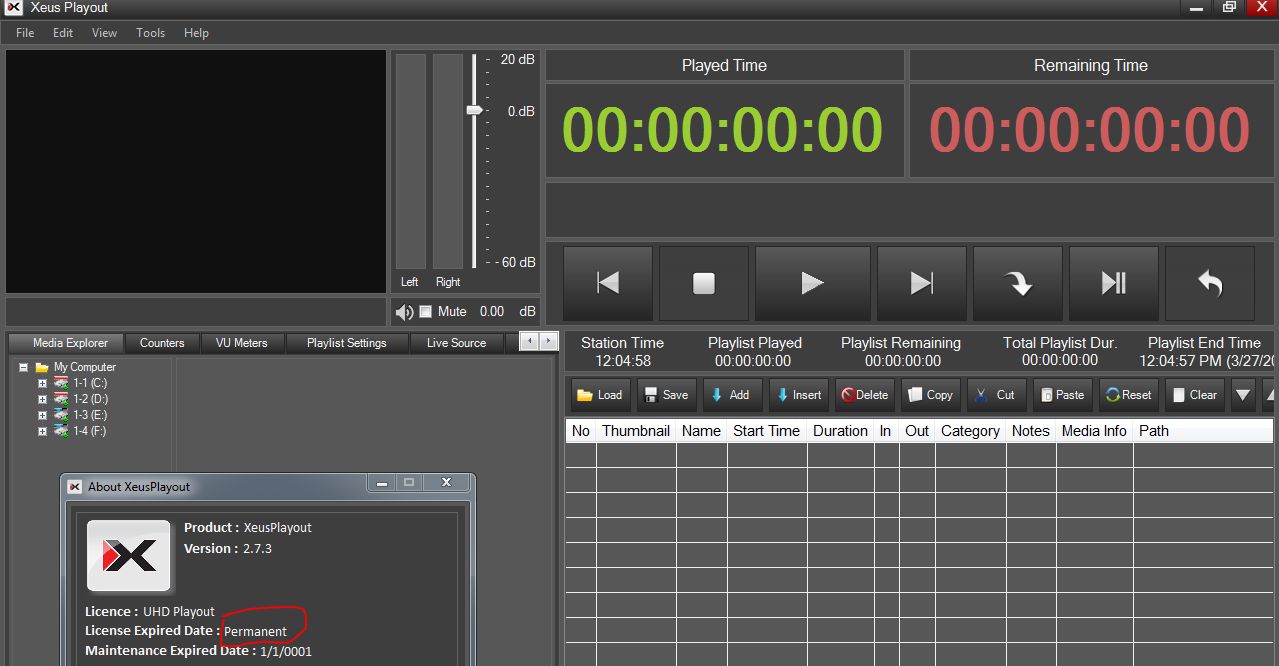
Task: Copy the selected playlist item
Action: 930,395
